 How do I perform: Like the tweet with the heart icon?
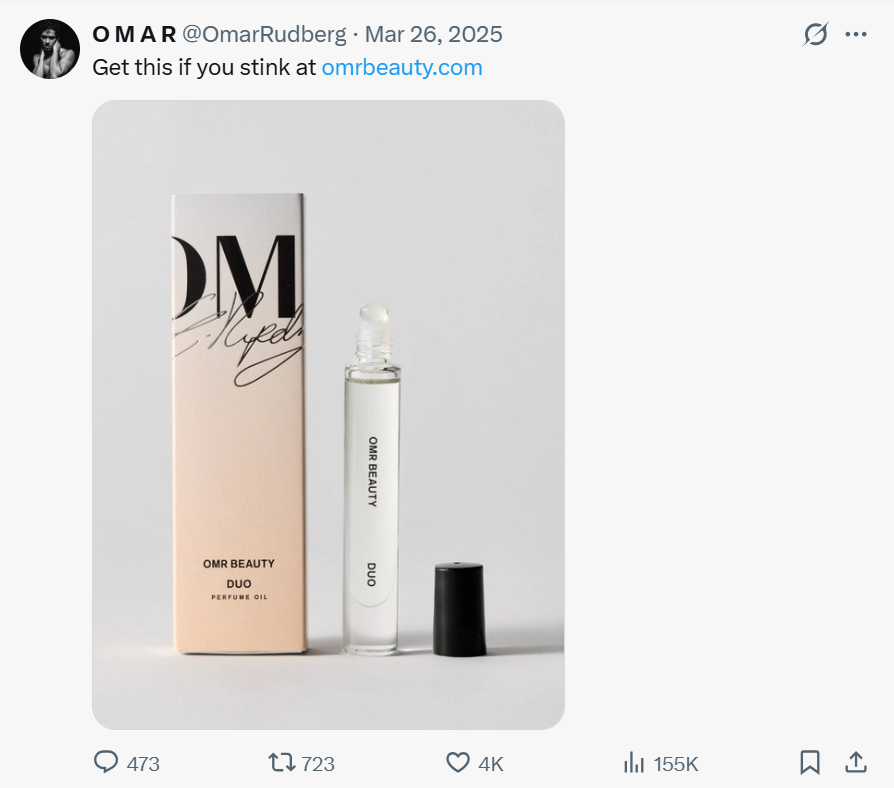pyautogui.click(x=457, y=762)
